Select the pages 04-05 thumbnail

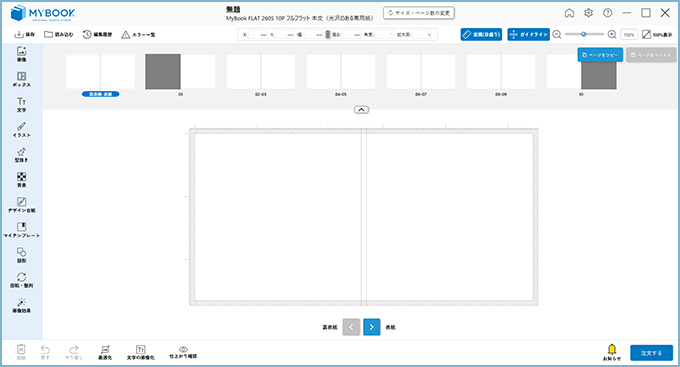[x=341, y=72]
